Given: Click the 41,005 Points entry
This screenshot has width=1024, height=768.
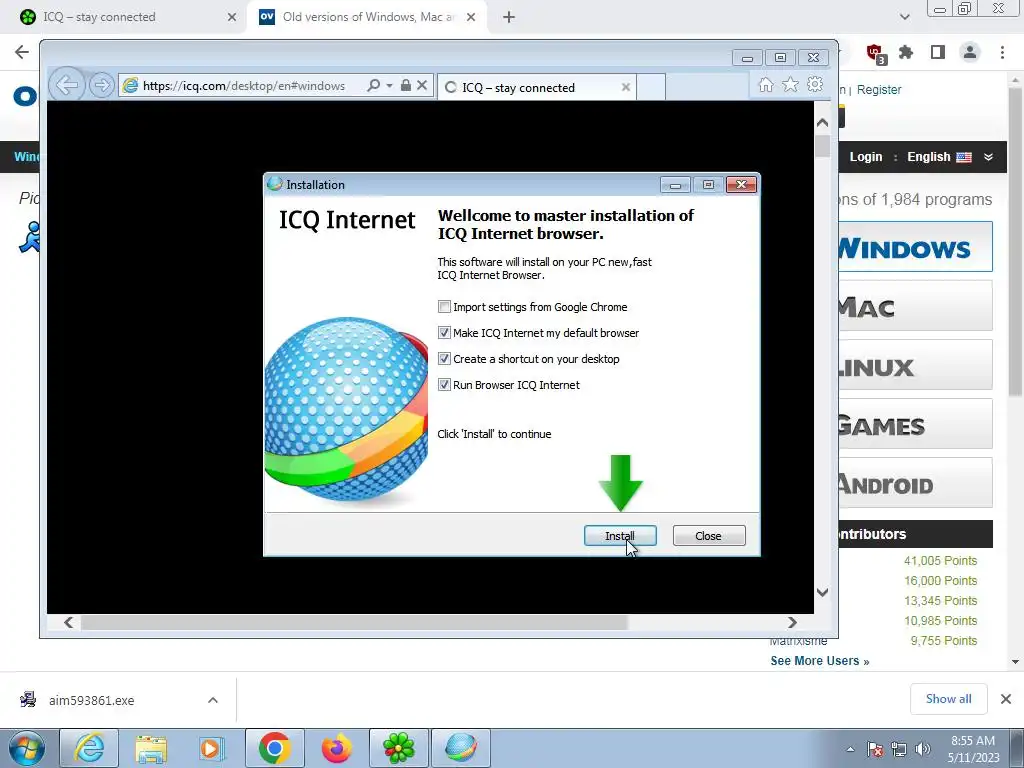Looking at the screenshot, I should point(940,561).
